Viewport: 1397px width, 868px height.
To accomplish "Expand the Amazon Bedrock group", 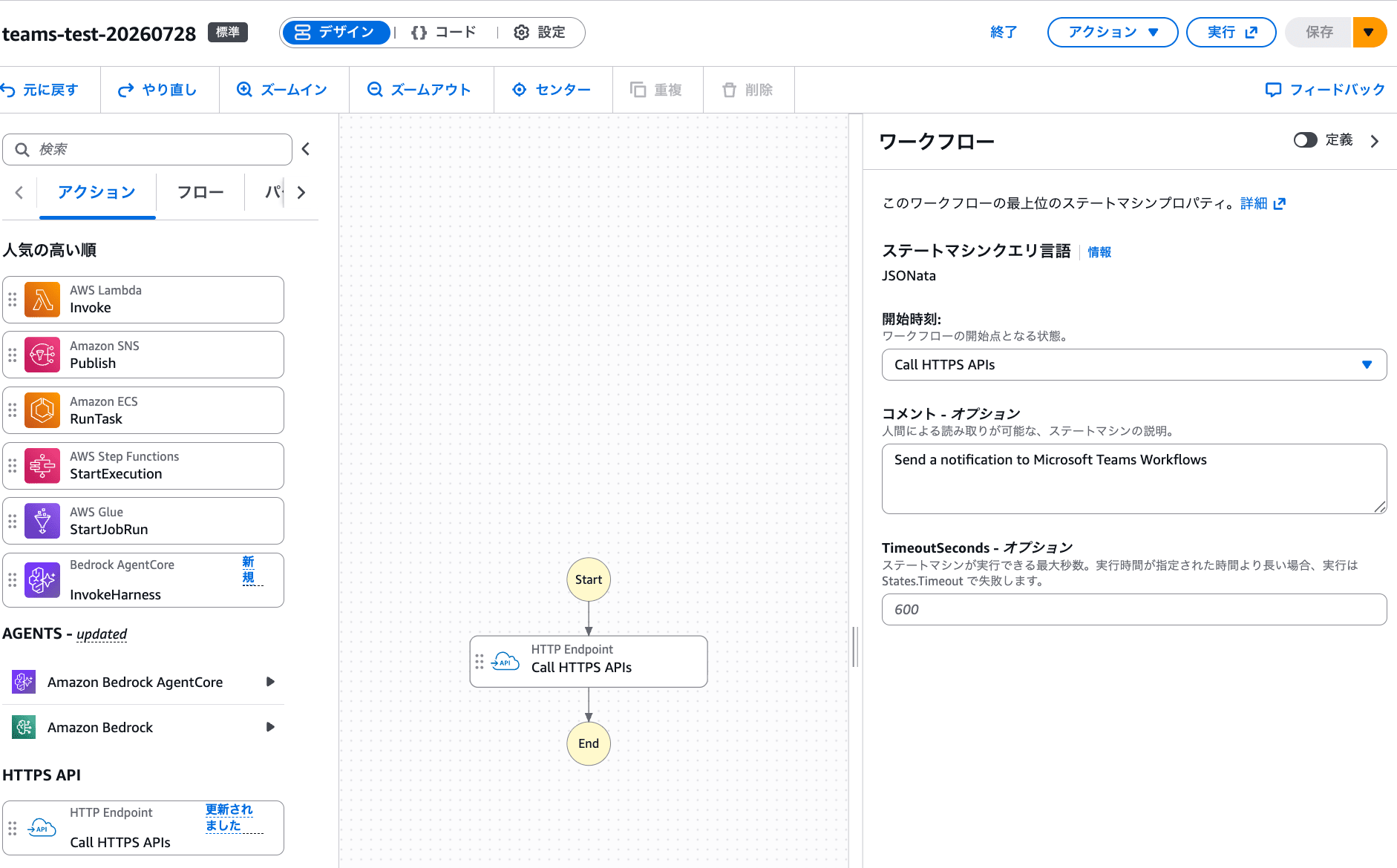I will (270, 727).
